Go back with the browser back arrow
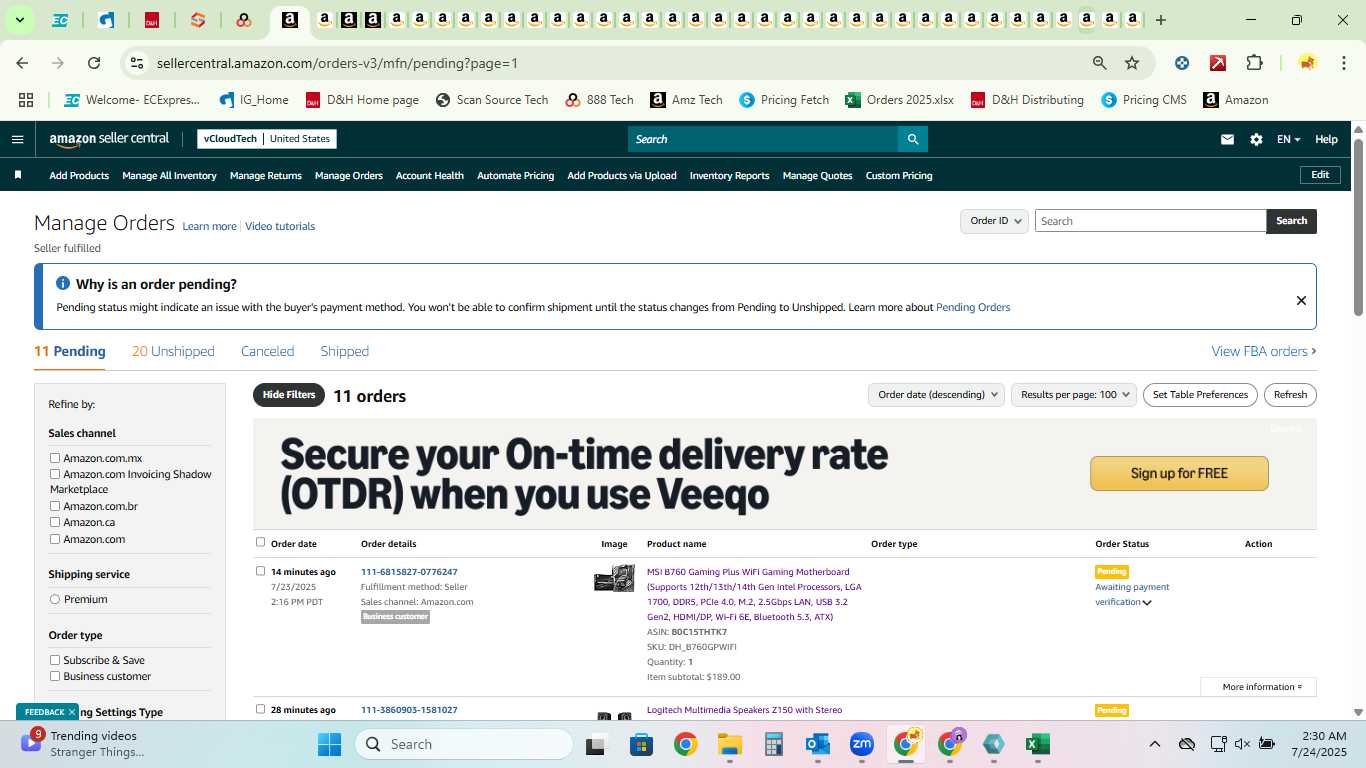This screenshot has width=1366, height=768. (22, 63)
